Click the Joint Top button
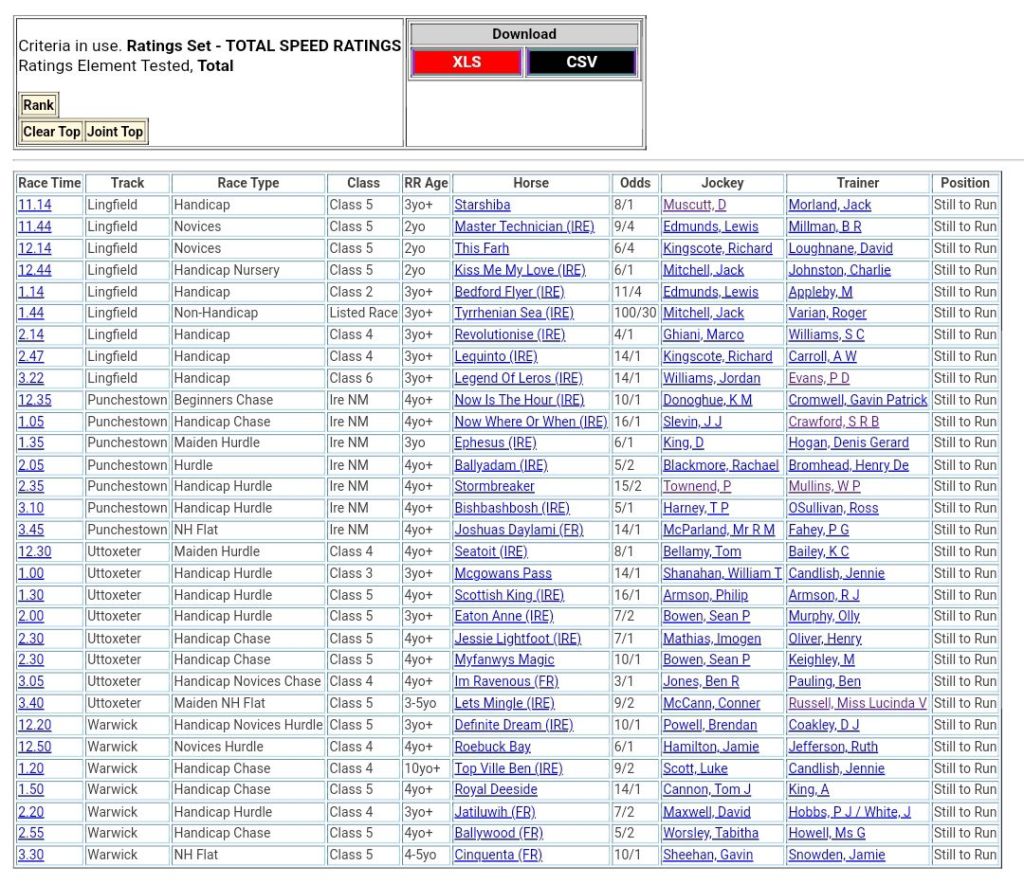Image resolution: width=1024 pixels, height=884 pixels. pyautogui.click(x=115, y=132)
